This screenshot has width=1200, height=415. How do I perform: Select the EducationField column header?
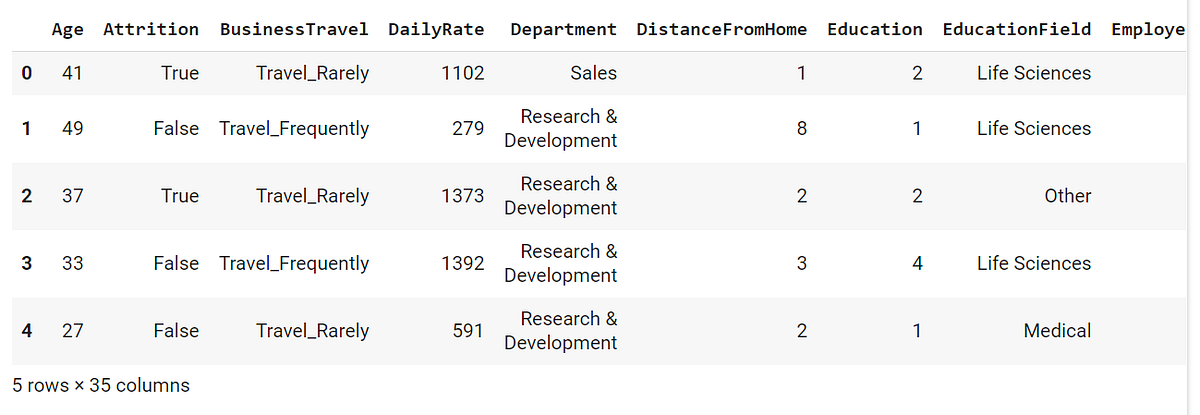[1017, 29]
